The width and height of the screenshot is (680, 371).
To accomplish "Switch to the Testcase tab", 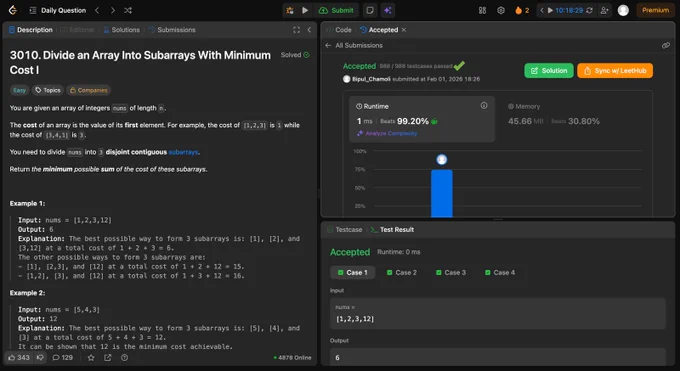I will coord(345,230).
